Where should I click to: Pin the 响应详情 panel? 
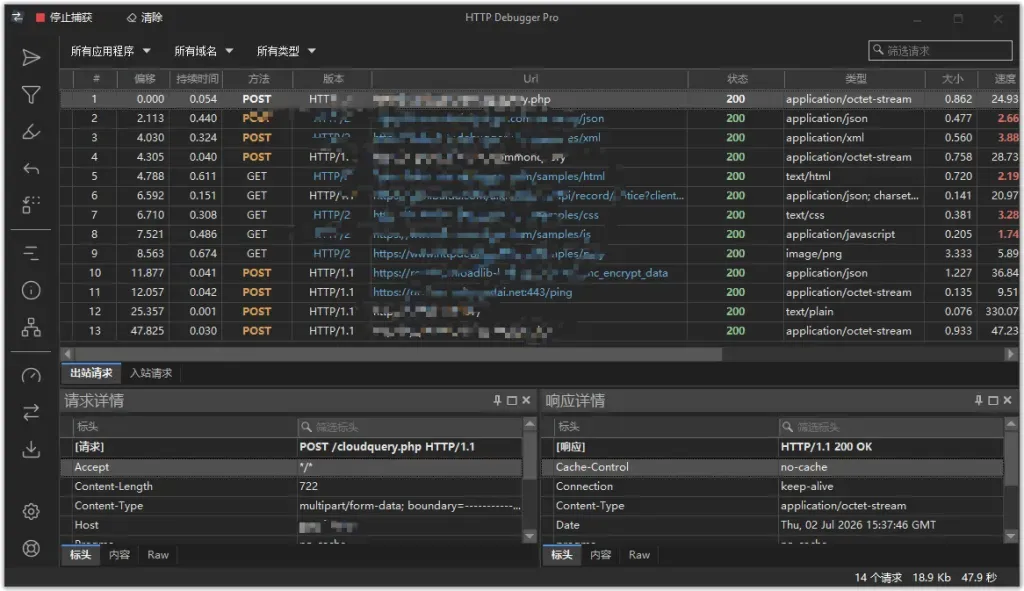[978, 400]
